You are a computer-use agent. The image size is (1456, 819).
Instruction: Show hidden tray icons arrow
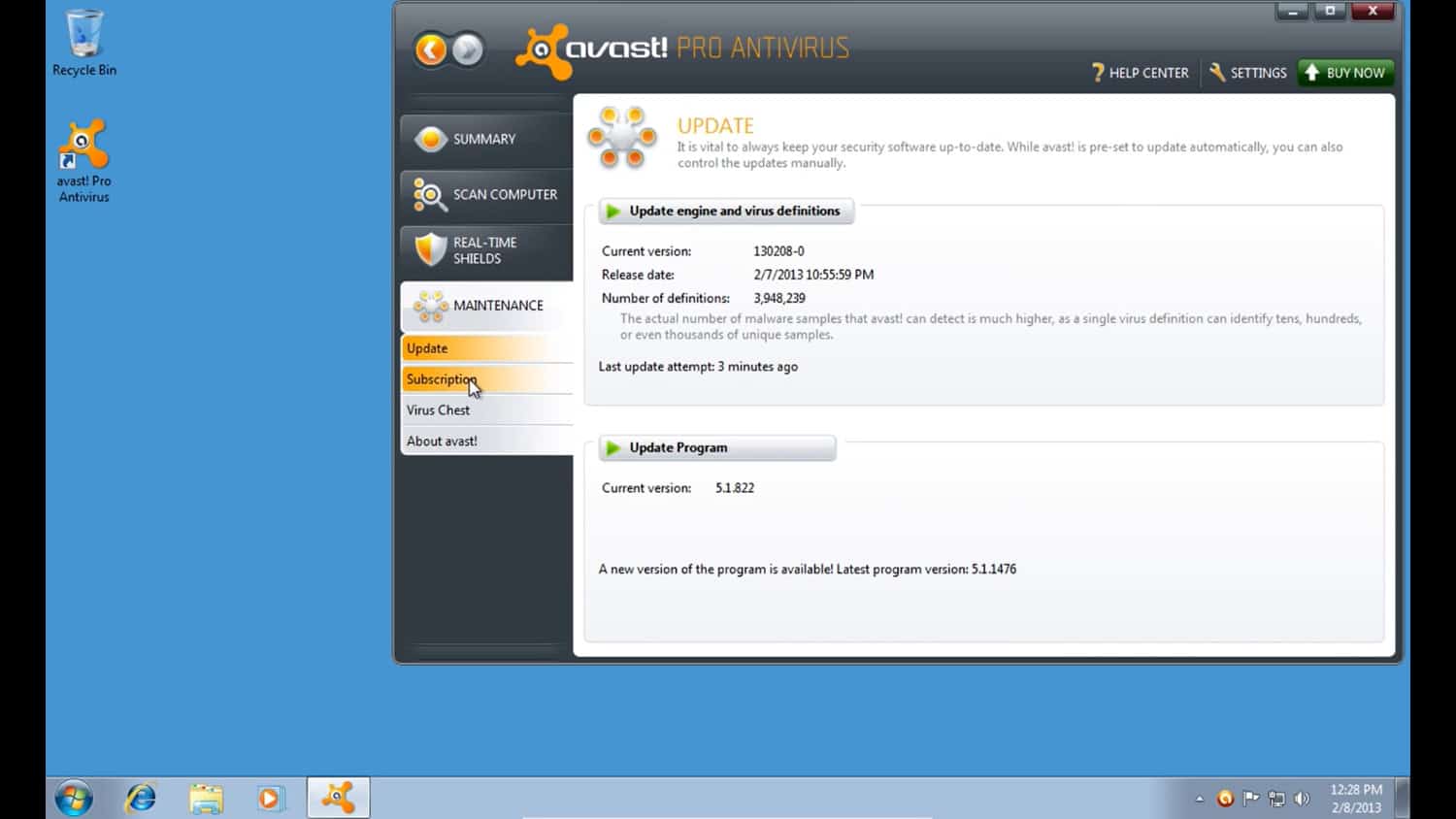[x=1200, y=799]
